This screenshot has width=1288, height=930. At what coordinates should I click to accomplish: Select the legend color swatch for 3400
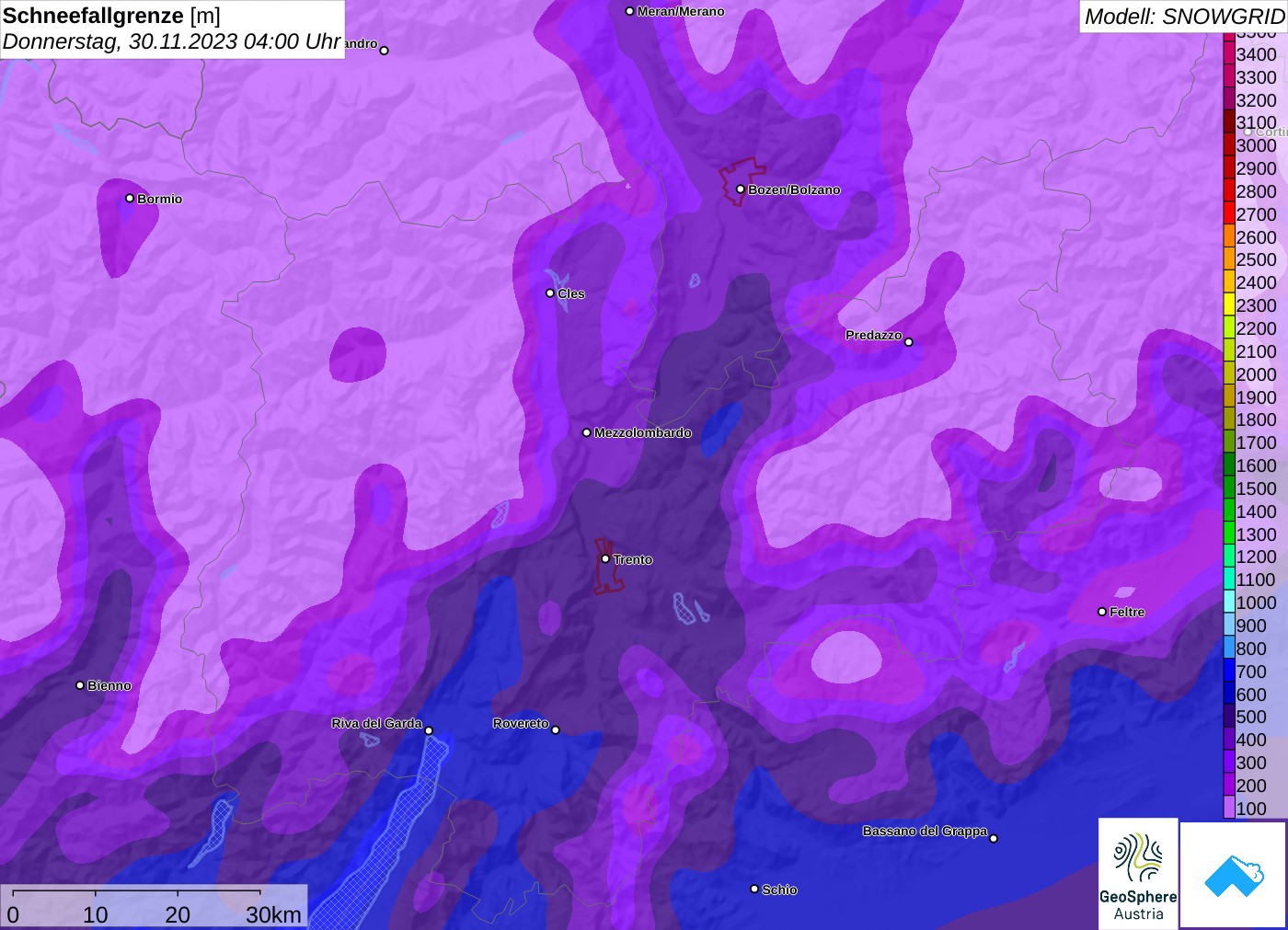click(1229, 54)
